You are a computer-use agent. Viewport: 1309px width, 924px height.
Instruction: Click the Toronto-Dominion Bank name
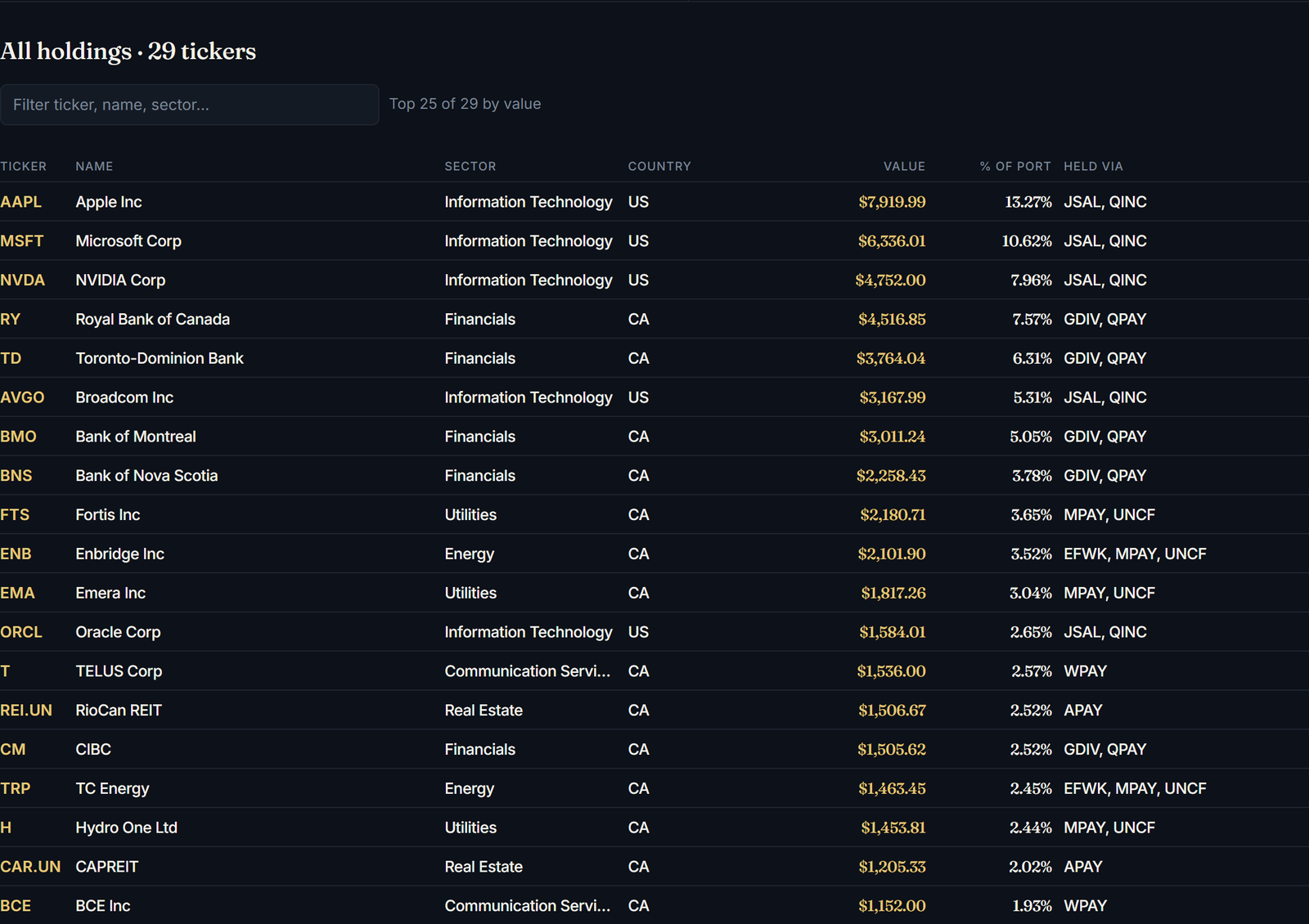pyautogui.click(x=160, y=359)
